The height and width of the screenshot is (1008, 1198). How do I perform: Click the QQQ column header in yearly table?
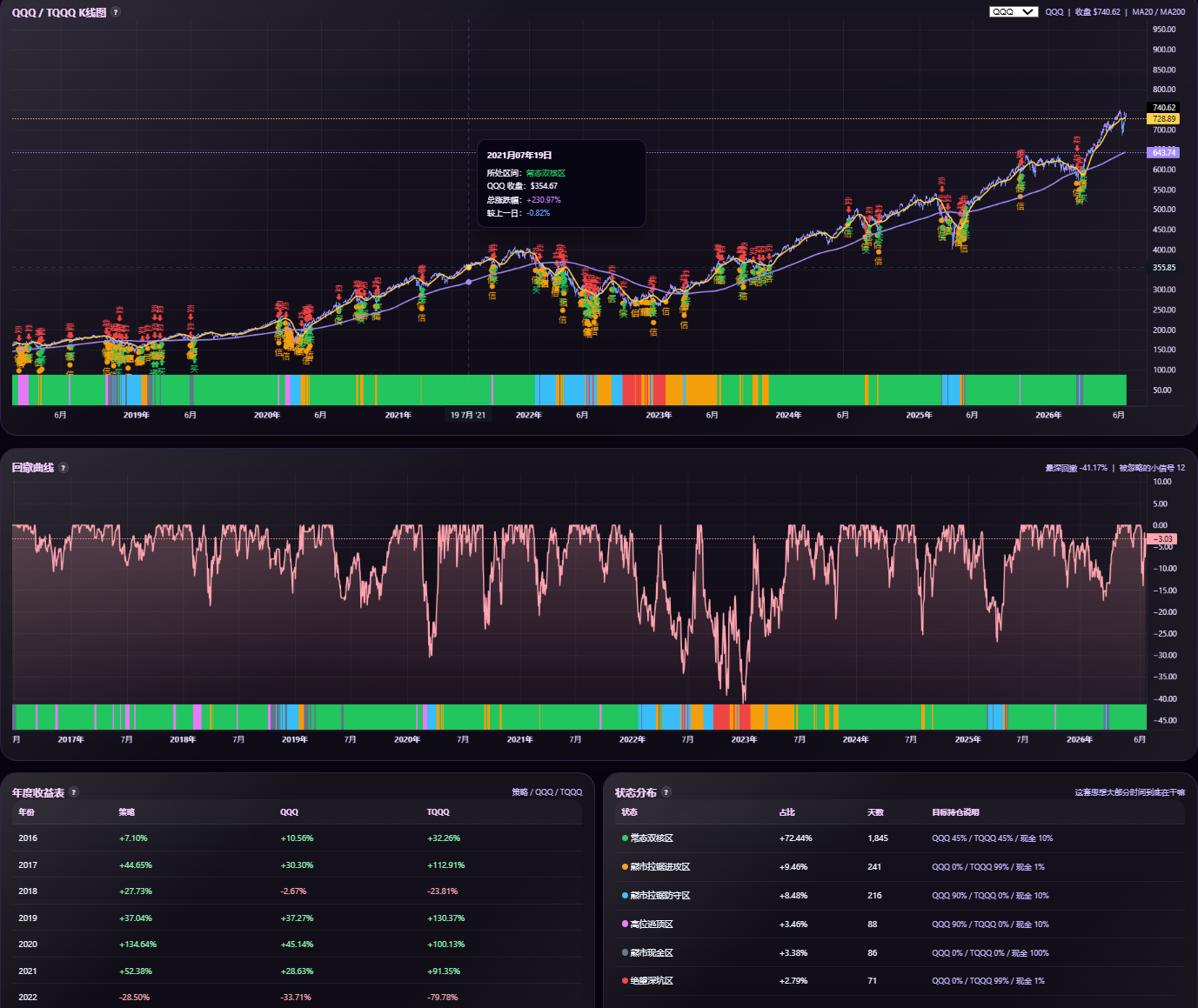289,812
